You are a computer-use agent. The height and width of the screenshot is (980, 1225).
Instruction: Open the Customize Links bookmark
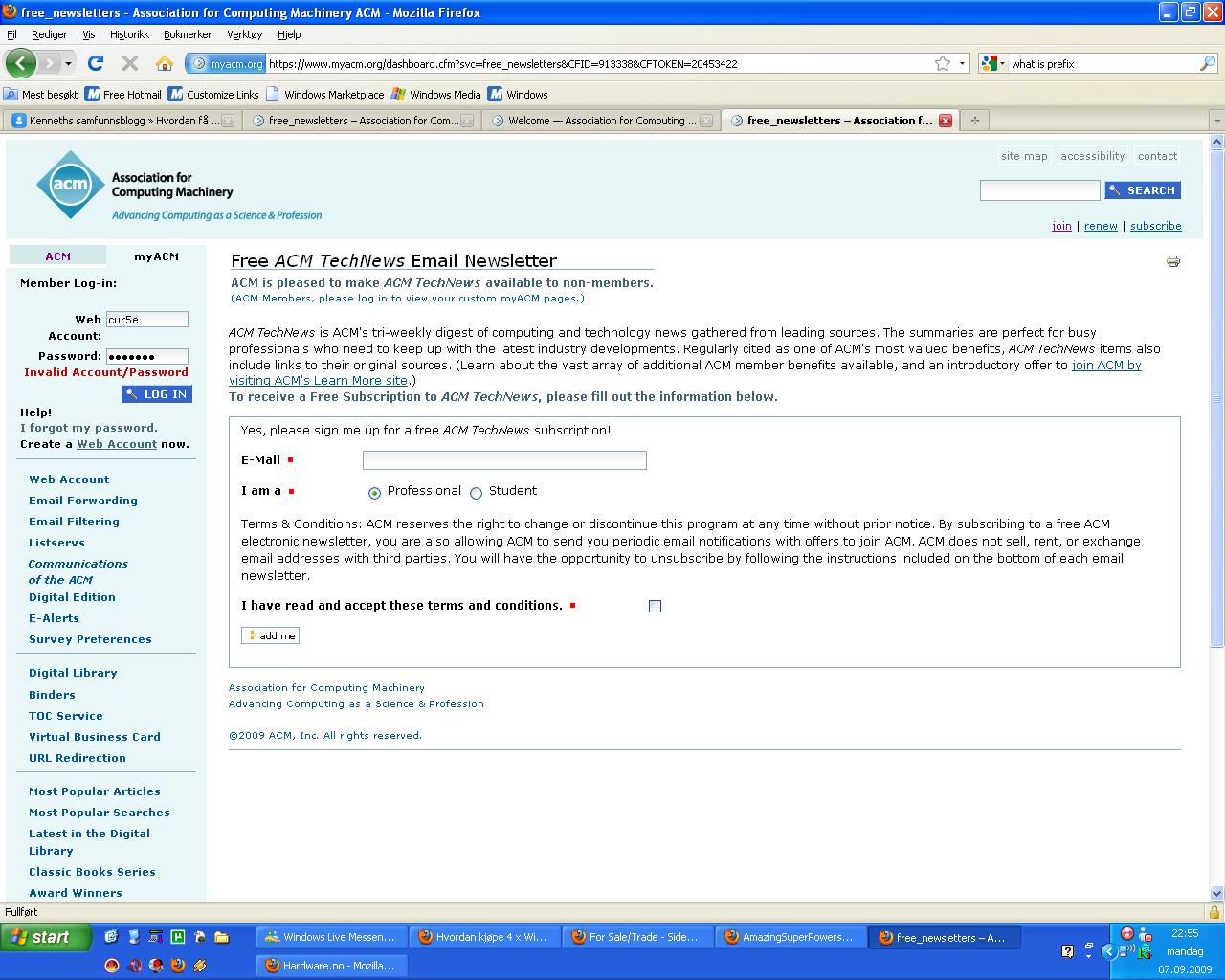click(213, 95)
